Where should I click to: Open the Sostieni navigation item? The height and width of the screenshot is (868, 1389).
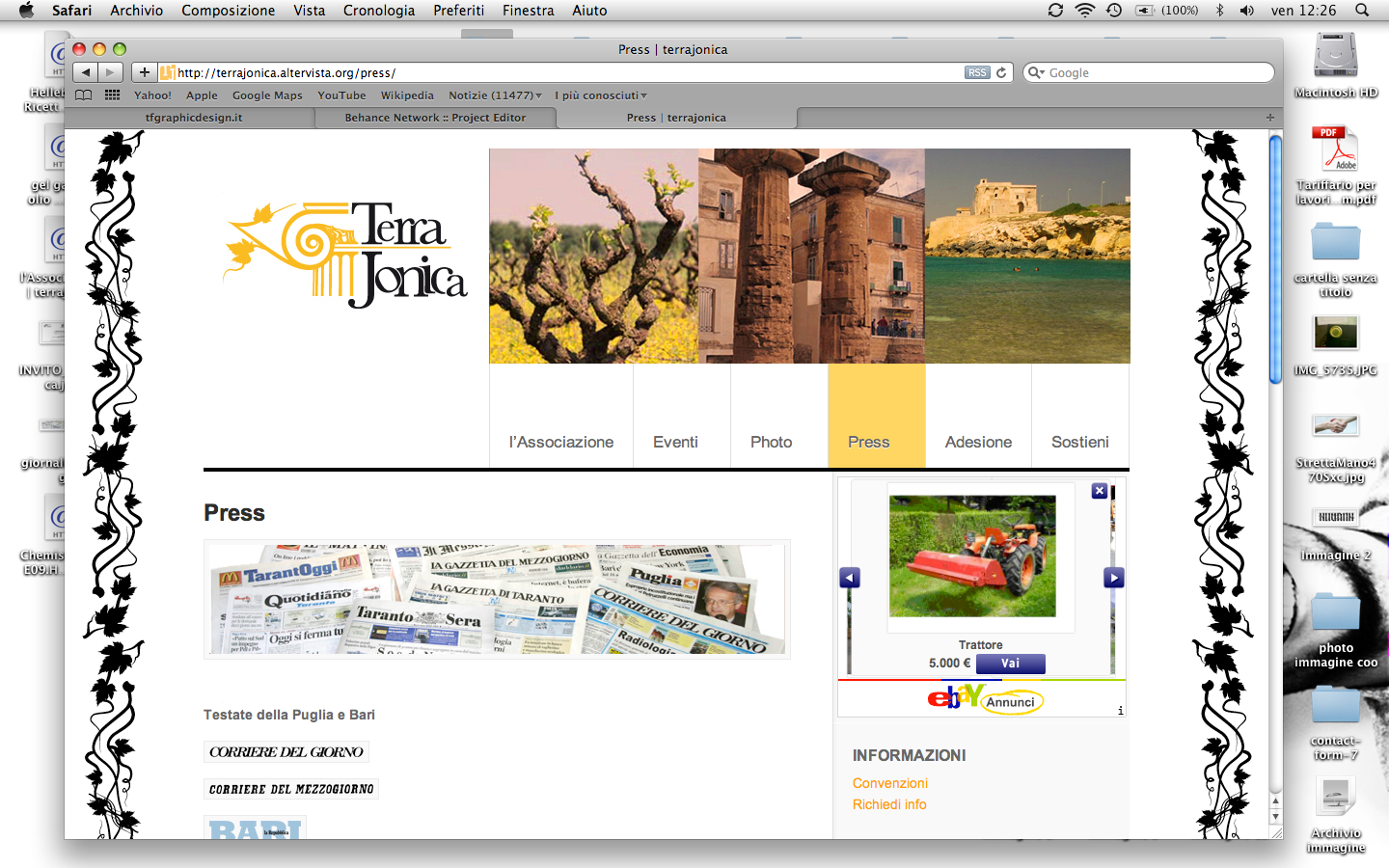click(x=1079, y=442)
